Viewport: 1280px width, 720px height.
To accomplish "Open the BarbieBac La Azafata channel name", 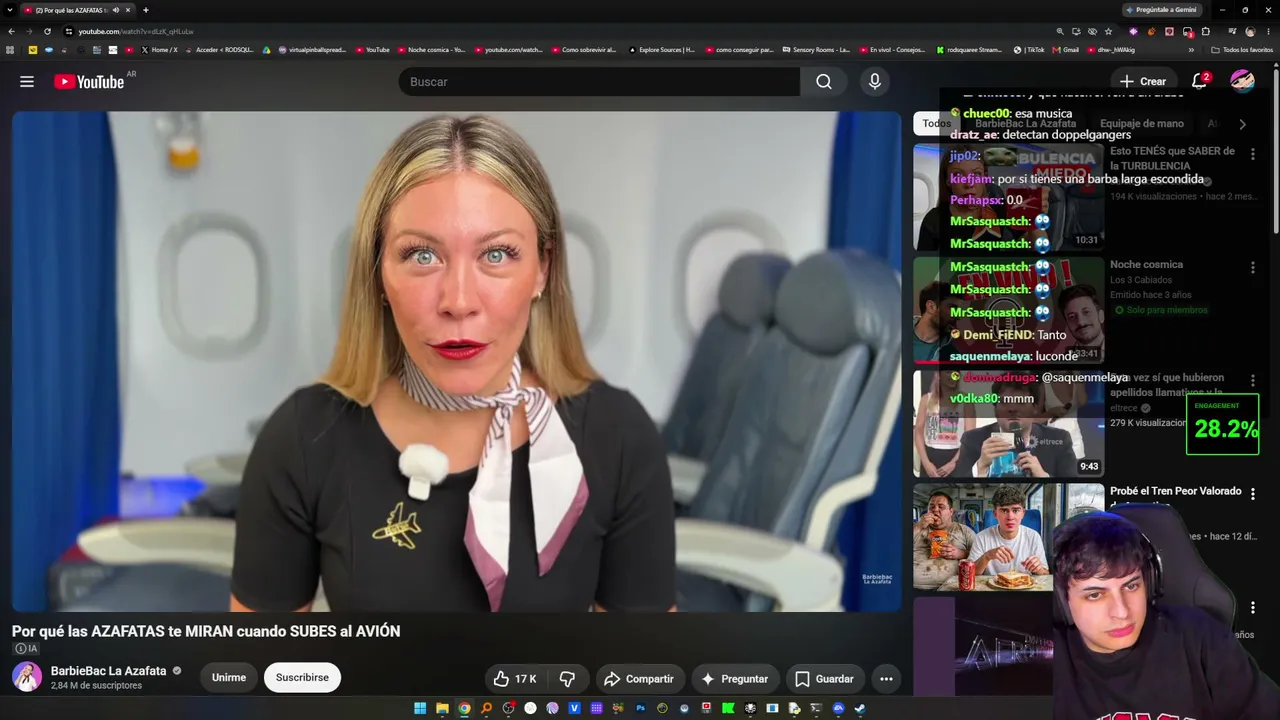I will tap(108, 671).
